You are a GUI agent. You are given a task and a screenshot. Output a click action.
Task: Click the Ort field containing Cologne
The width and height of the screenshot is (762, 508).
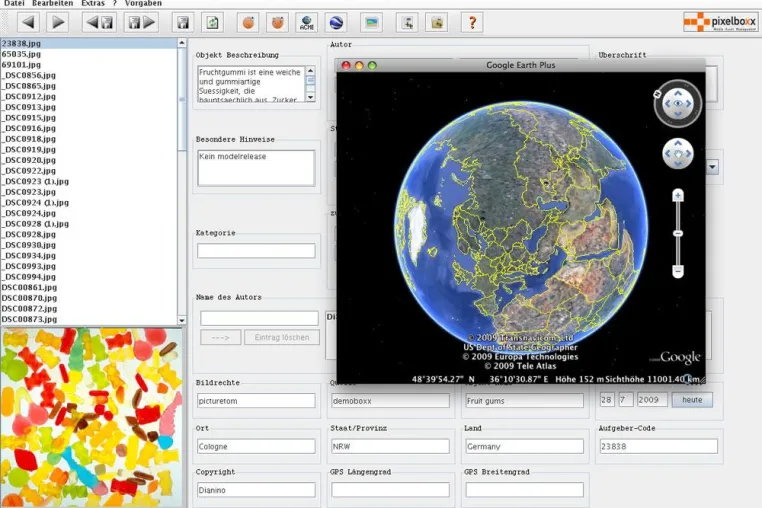(x=256, y=446)
